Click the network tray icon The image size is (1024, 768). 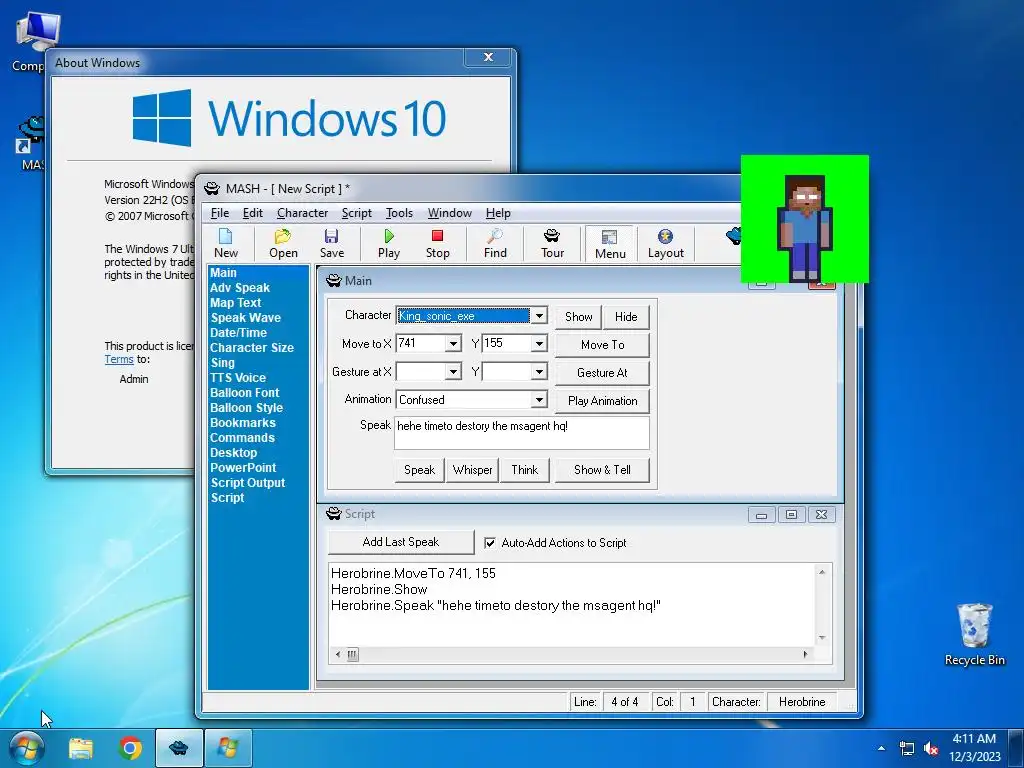[906, 749]
